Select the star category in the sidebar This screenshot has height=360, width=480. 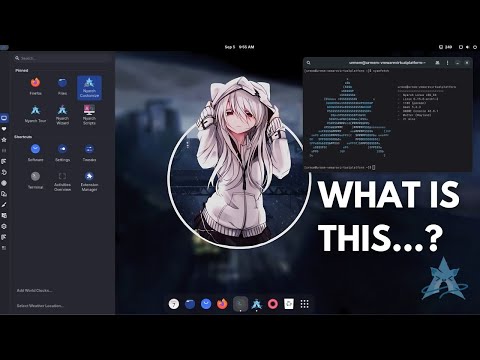4,140
